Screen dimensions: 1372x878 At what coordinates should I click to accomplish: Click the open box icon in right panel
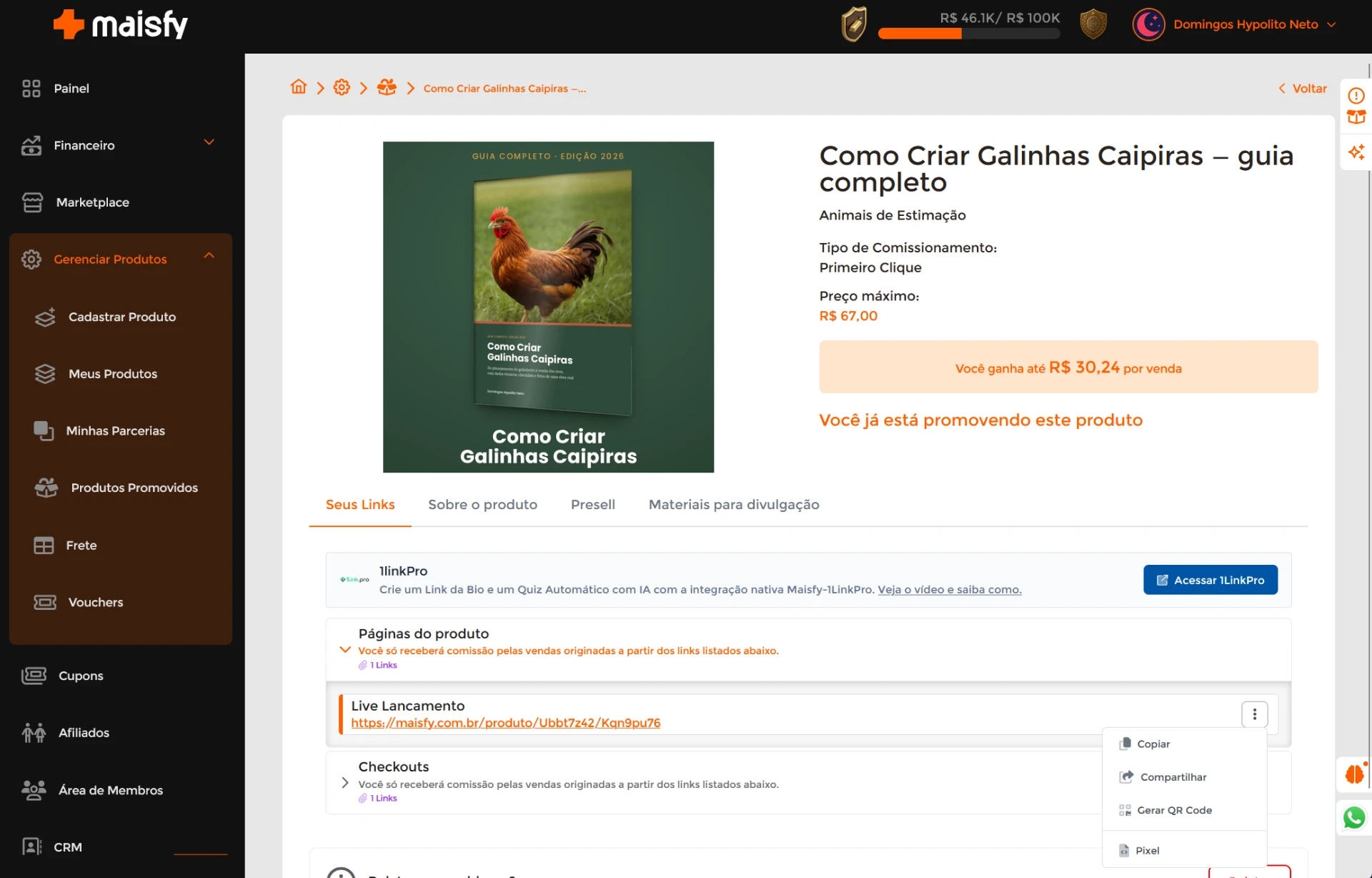[1356, 117]
